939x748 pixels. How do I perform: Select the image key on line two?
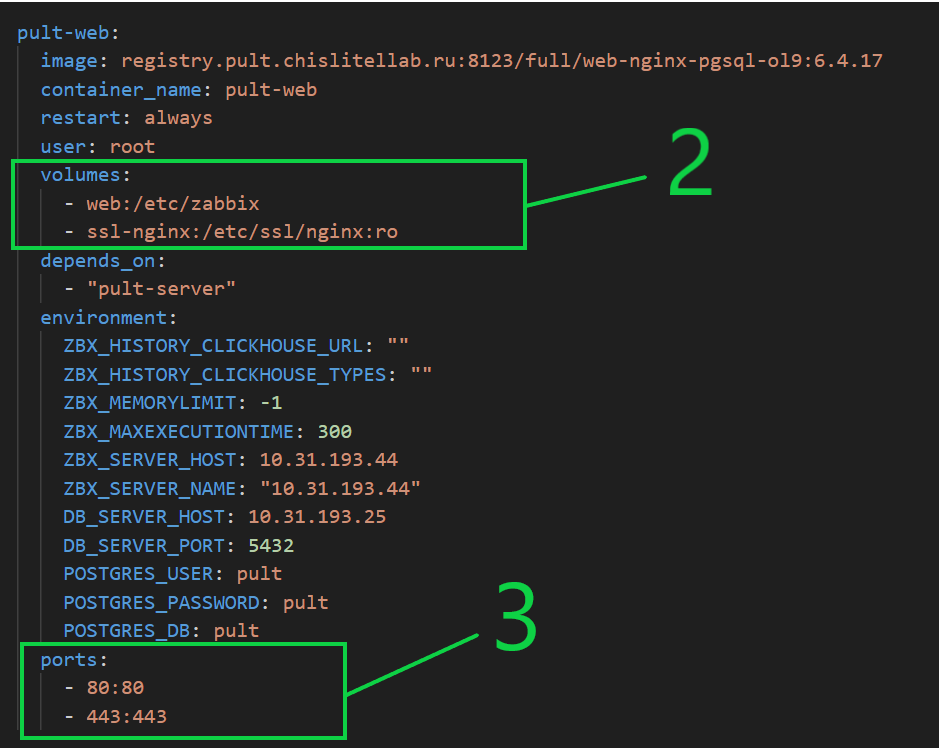tap(69, 60)
